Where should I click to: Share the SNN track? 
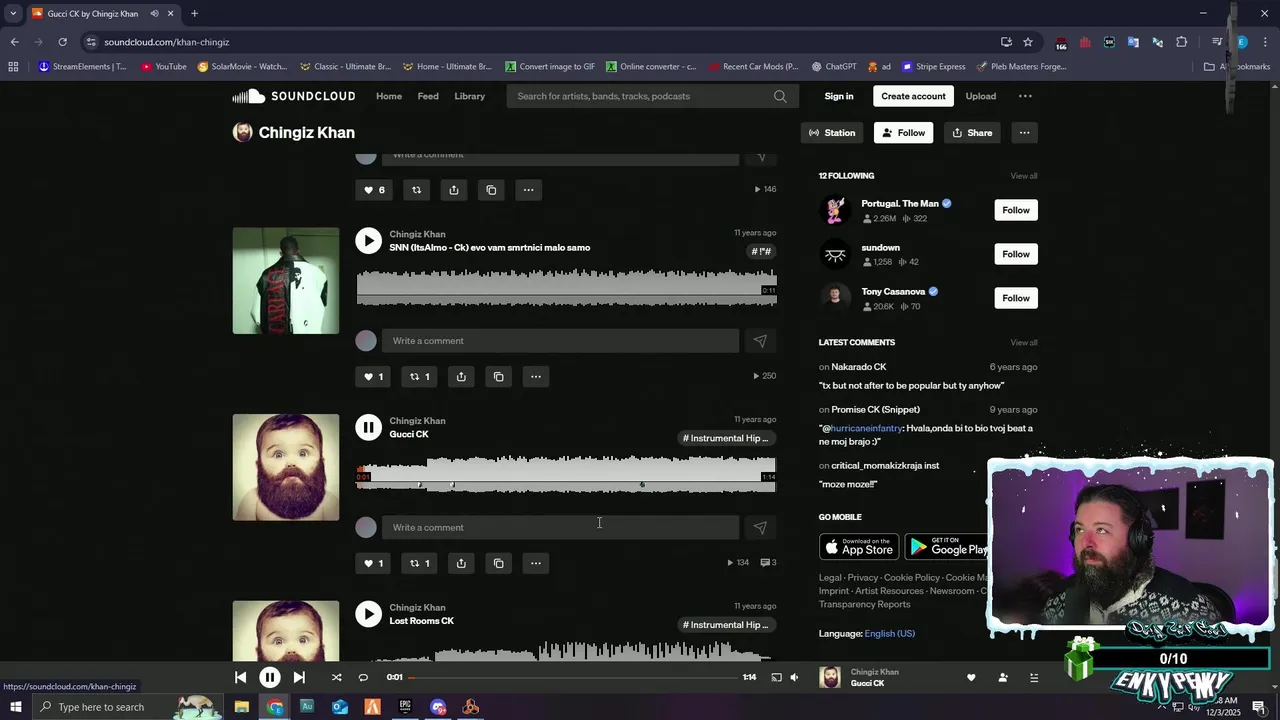[x=461, y=377]
